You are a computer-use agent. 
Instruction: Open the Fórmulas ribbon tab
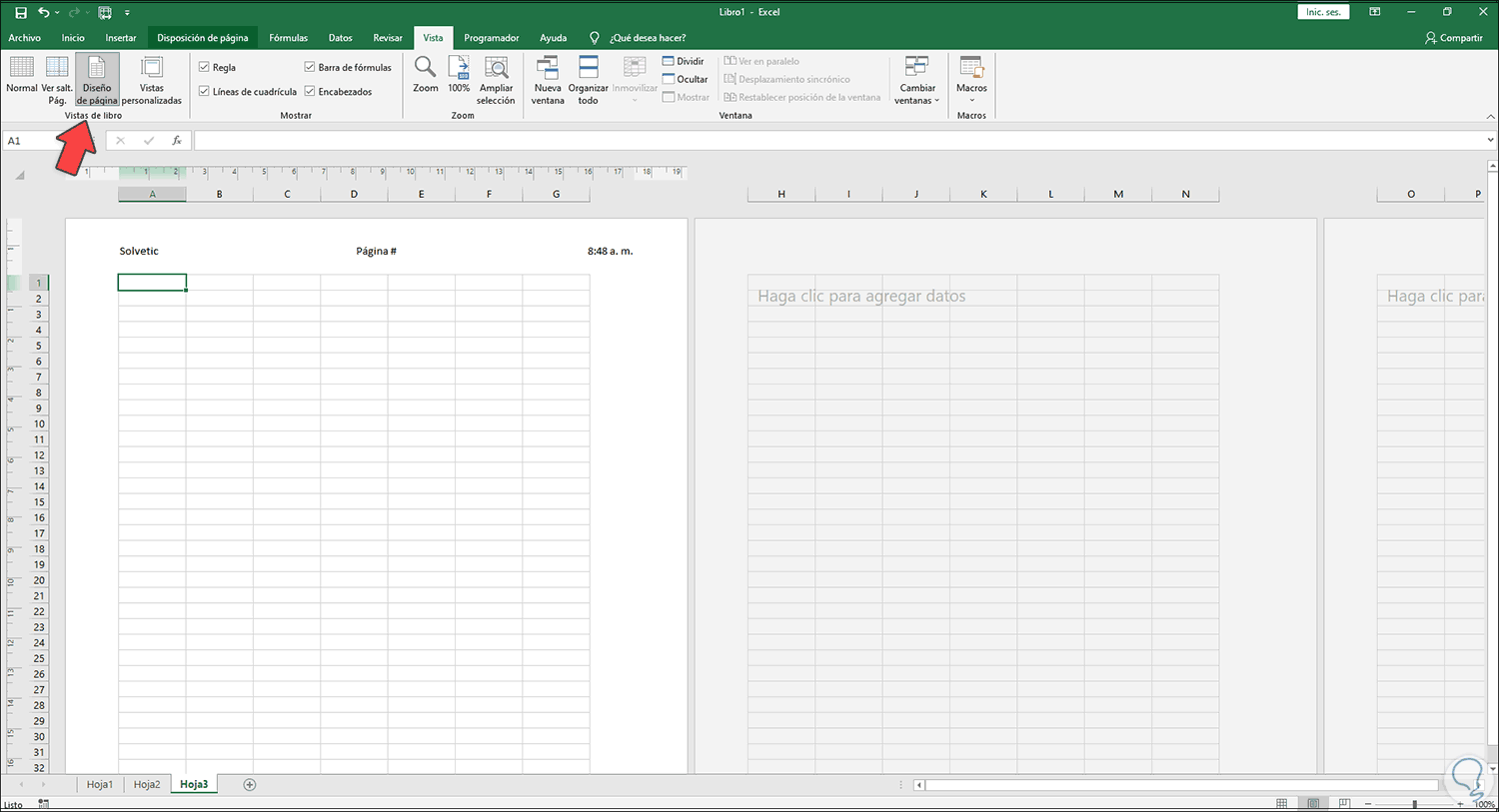288,38
